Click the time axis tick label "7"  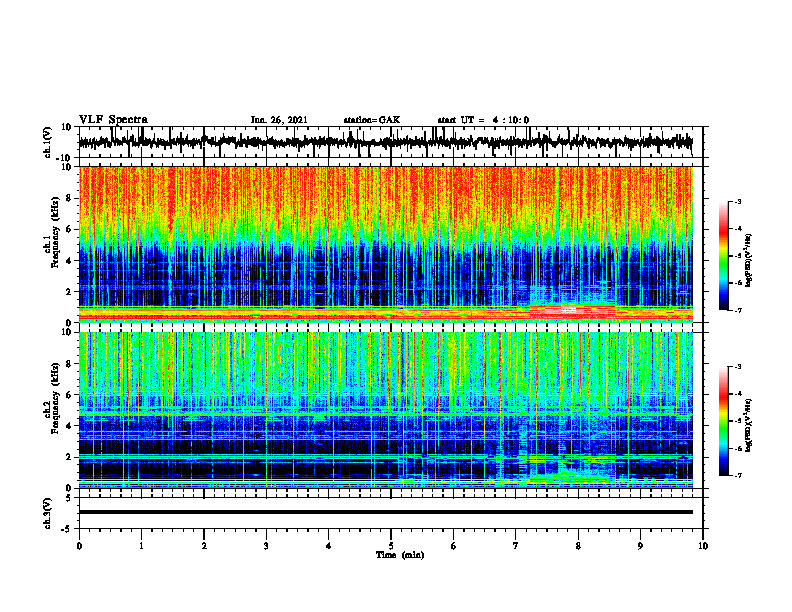tap(516, 546)
